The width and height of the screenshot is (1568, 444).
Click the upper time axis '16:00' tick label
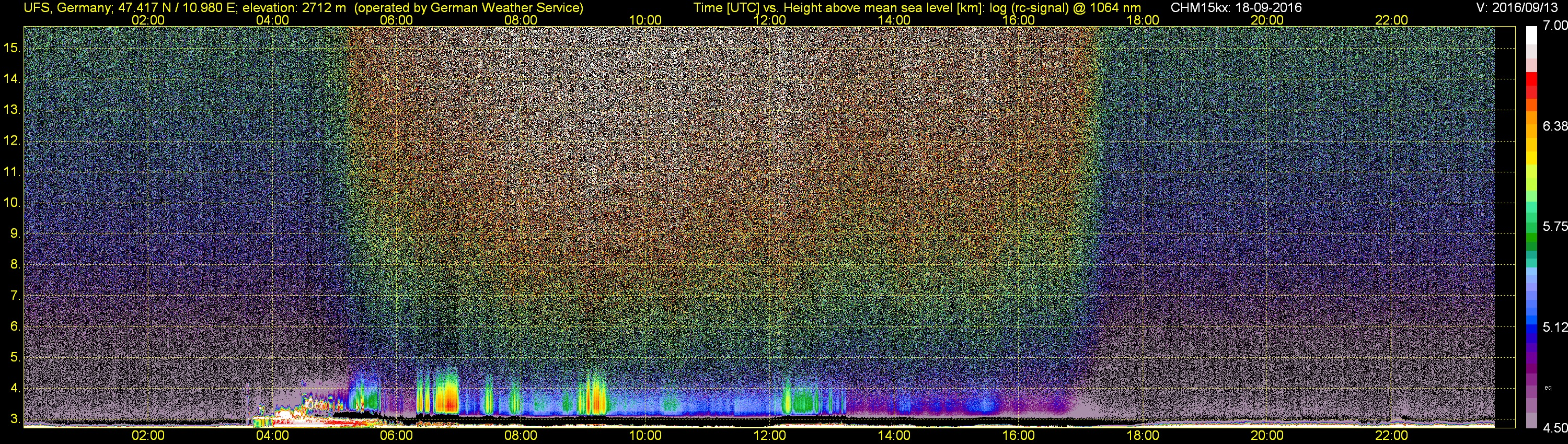pos(1018,20)
